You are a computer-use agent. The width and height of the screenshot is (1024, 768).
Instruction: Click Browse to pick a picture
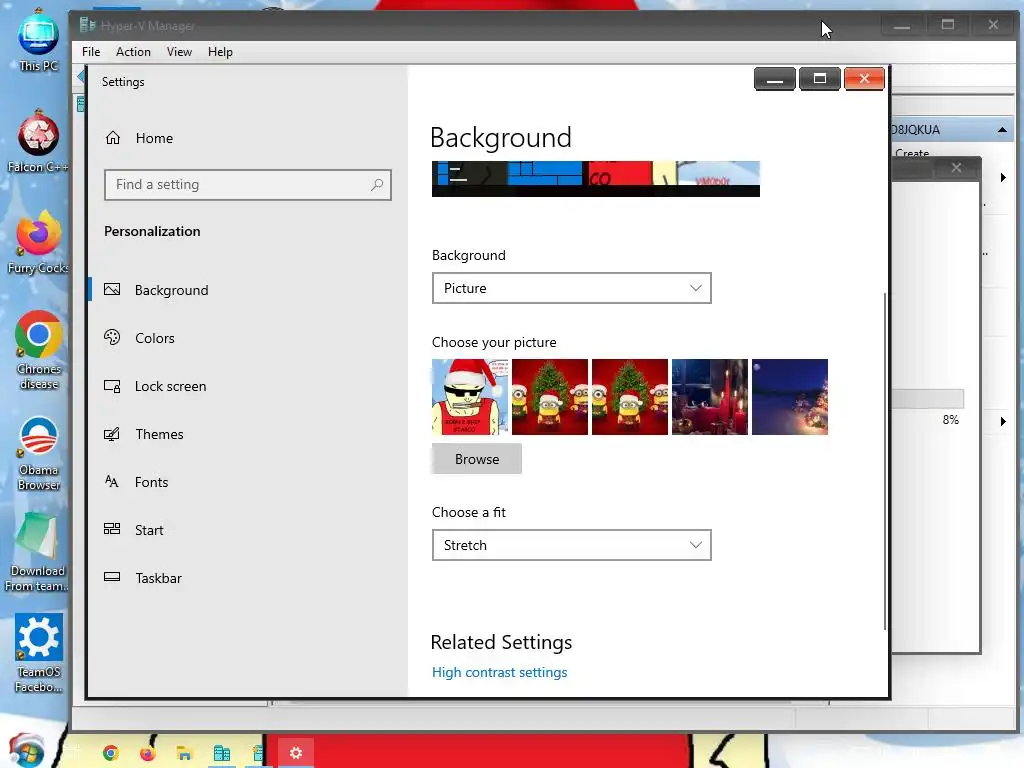click(477, 459)
